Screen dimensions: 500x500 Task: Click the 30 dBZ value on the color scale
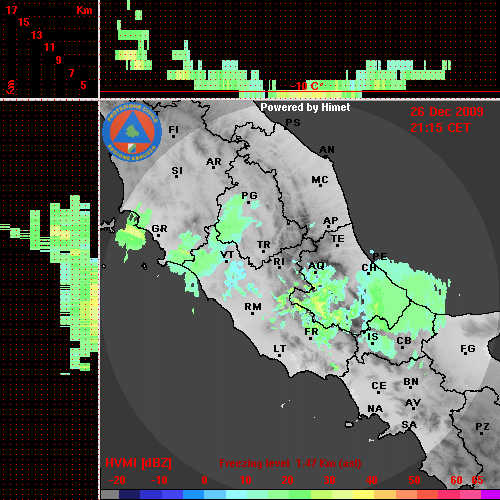pos(329,480)
